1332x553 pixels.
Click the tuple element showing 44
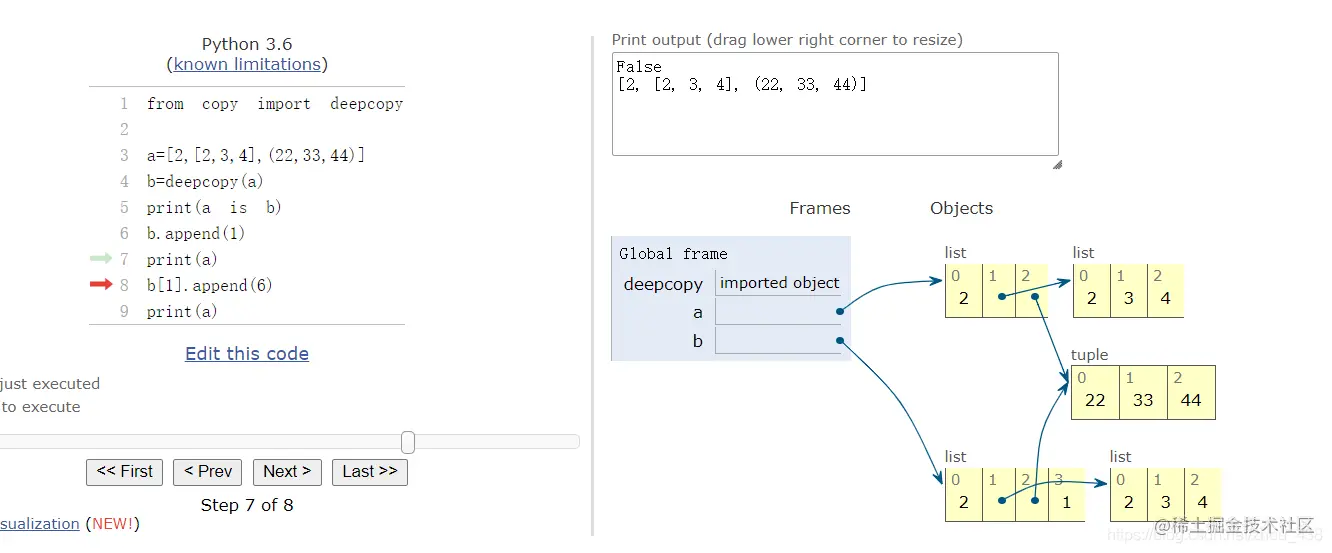tap(1191, 399)
